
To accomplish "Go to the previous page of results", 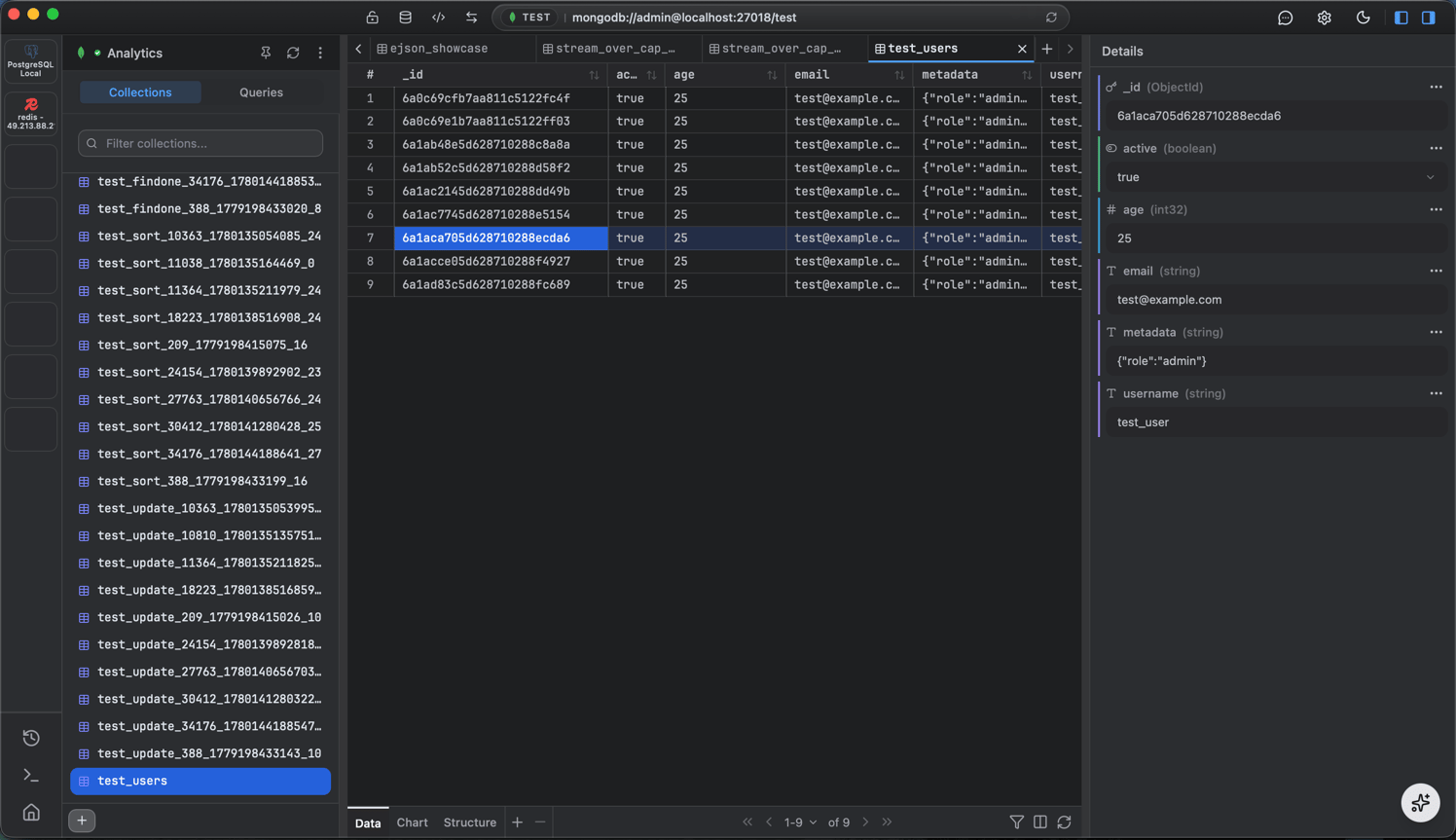I will [769, 822].
